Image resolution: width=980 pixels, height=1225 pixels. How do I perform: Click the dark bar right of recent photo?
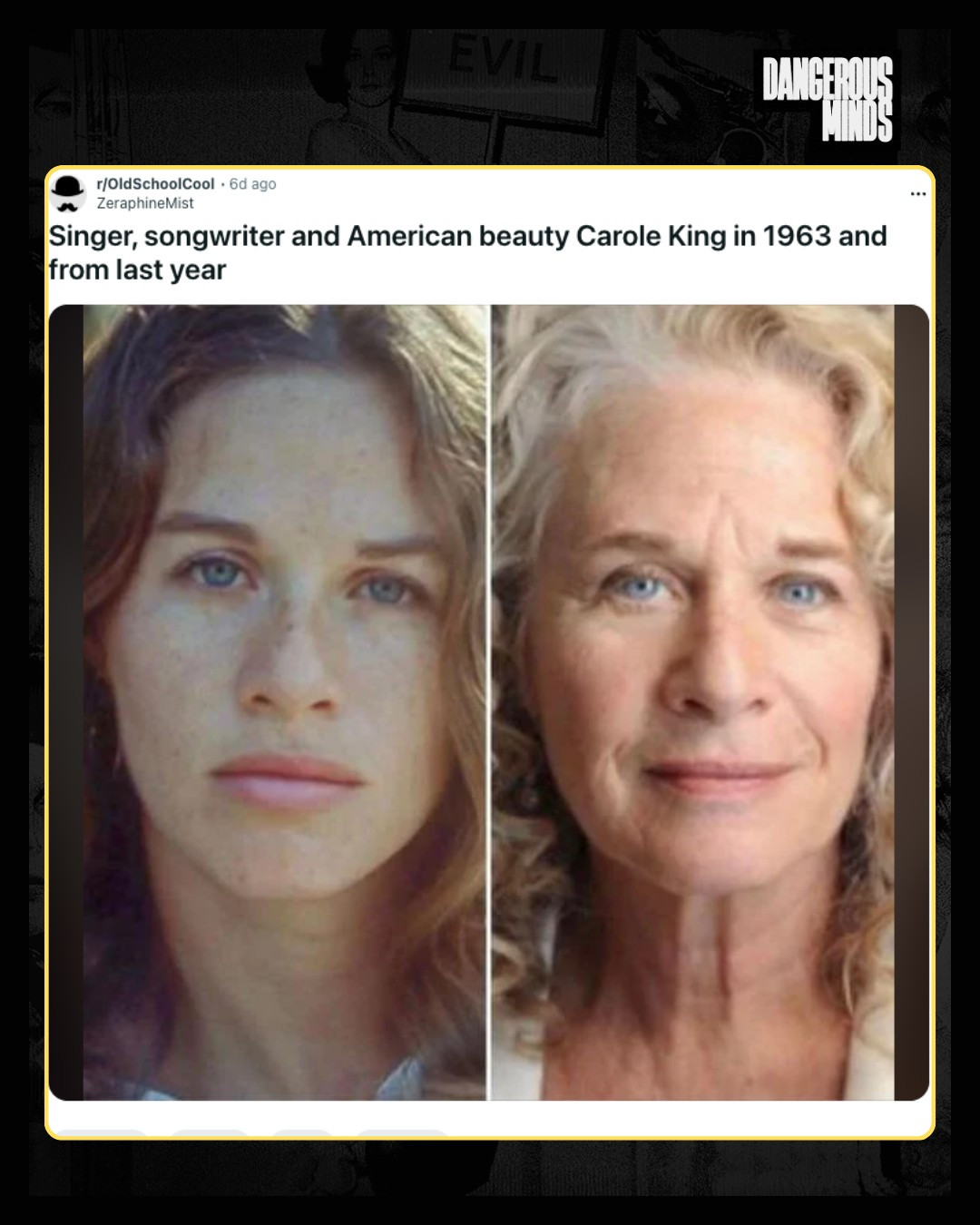[x=912, y=702]
